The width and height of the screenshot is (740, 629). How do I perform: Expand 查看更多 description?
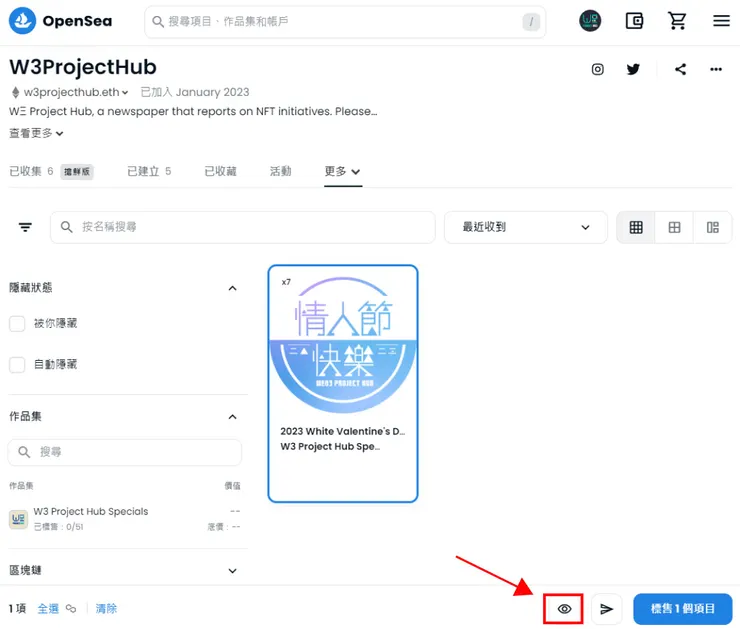click(36, 133)
